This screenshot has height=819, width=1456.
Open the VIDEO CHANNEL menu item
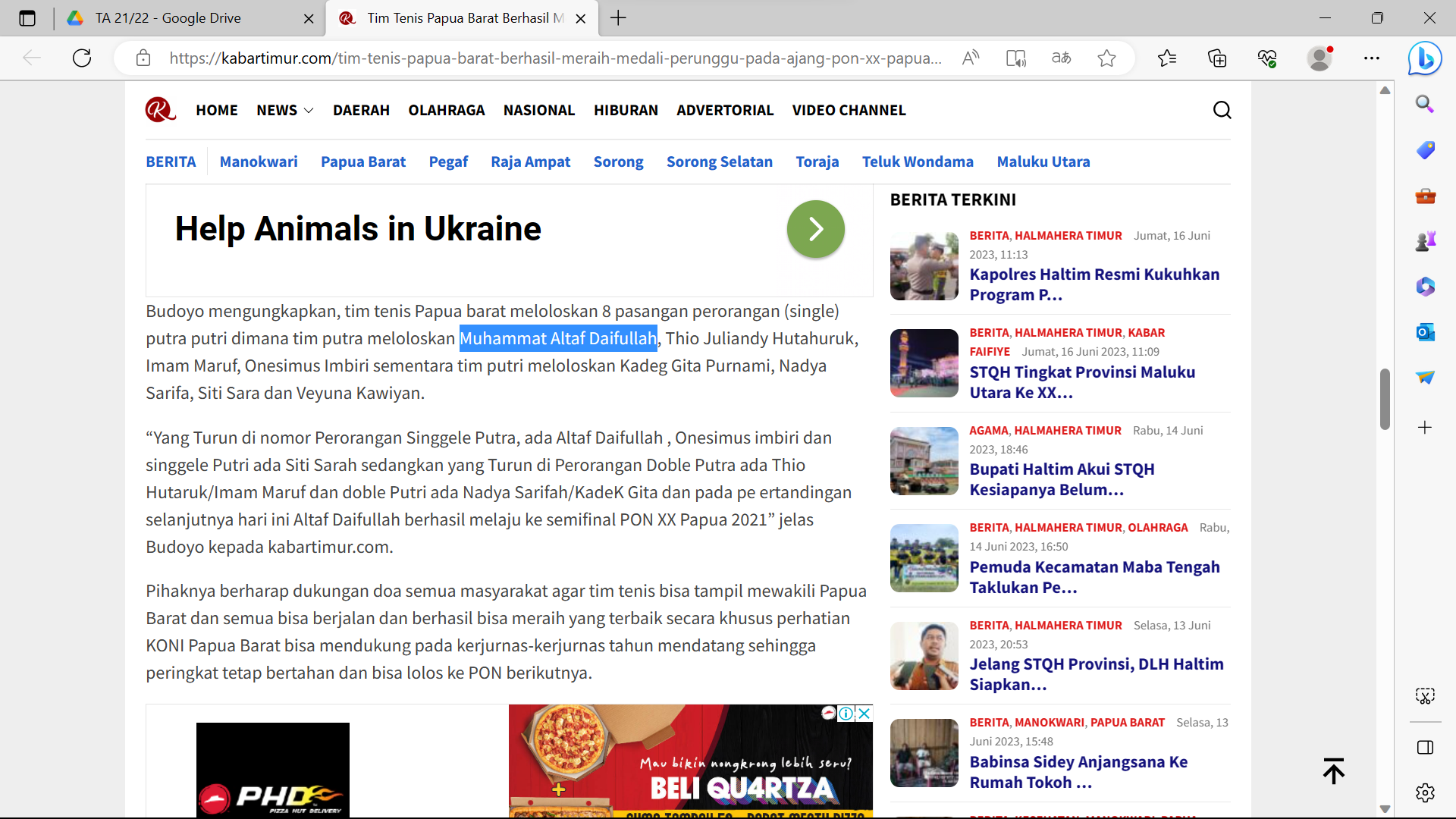[x=849, y=110]
